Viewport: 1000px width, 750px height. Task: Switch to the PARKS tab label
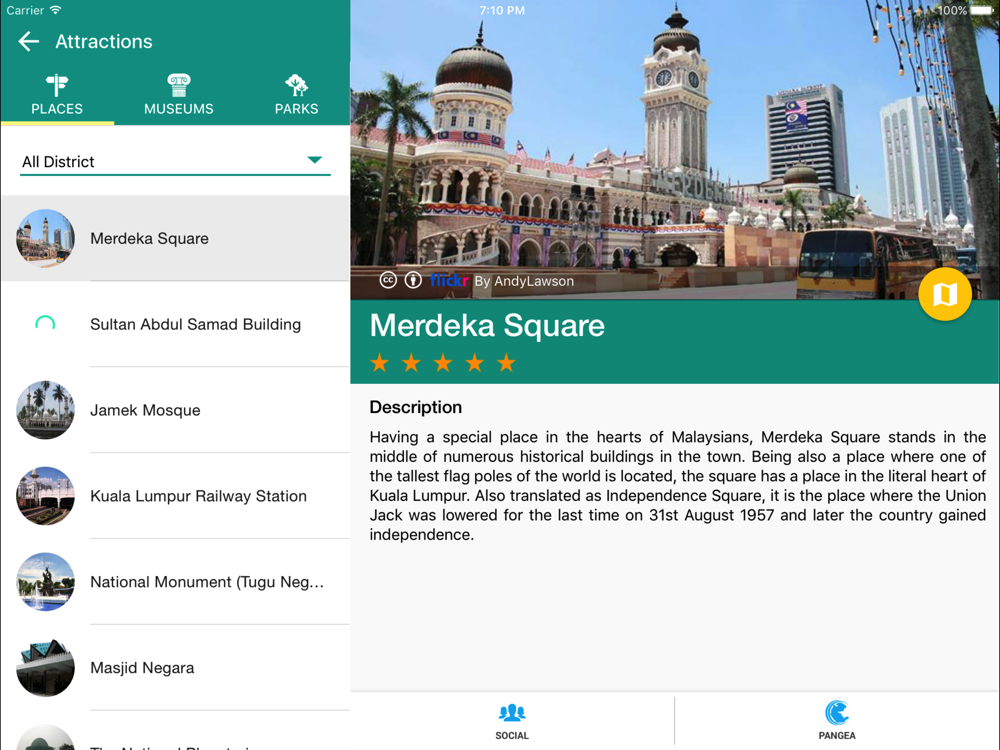pyautogui.click(x=297, y=109)
